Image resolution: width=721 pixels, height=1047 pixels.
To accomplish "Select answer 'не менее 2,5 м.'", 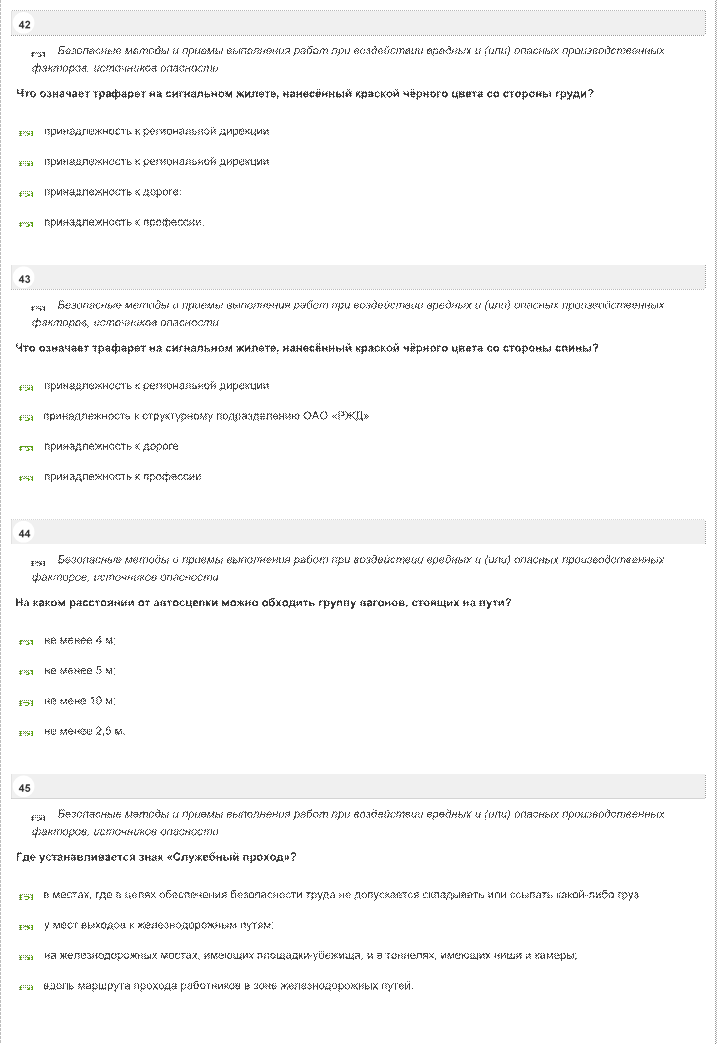I will 85,731.
